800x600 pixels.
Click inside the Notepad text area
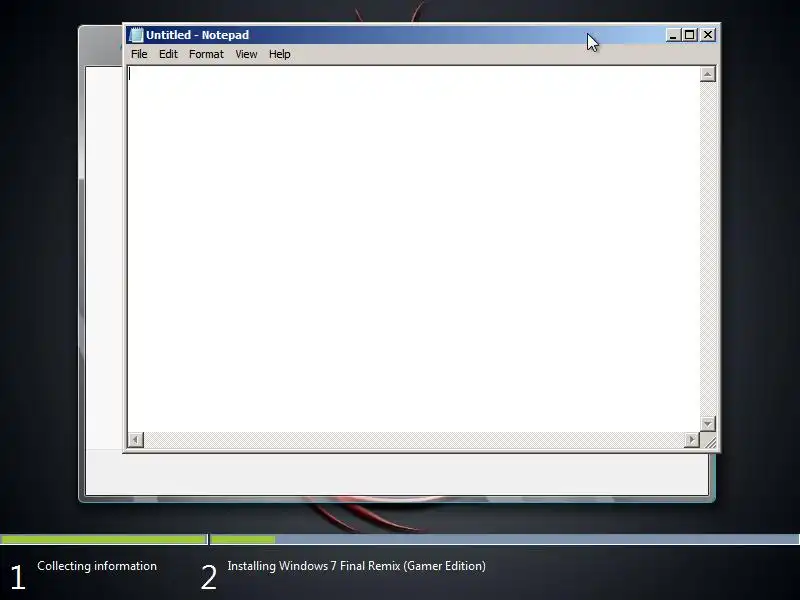point(413,249)
